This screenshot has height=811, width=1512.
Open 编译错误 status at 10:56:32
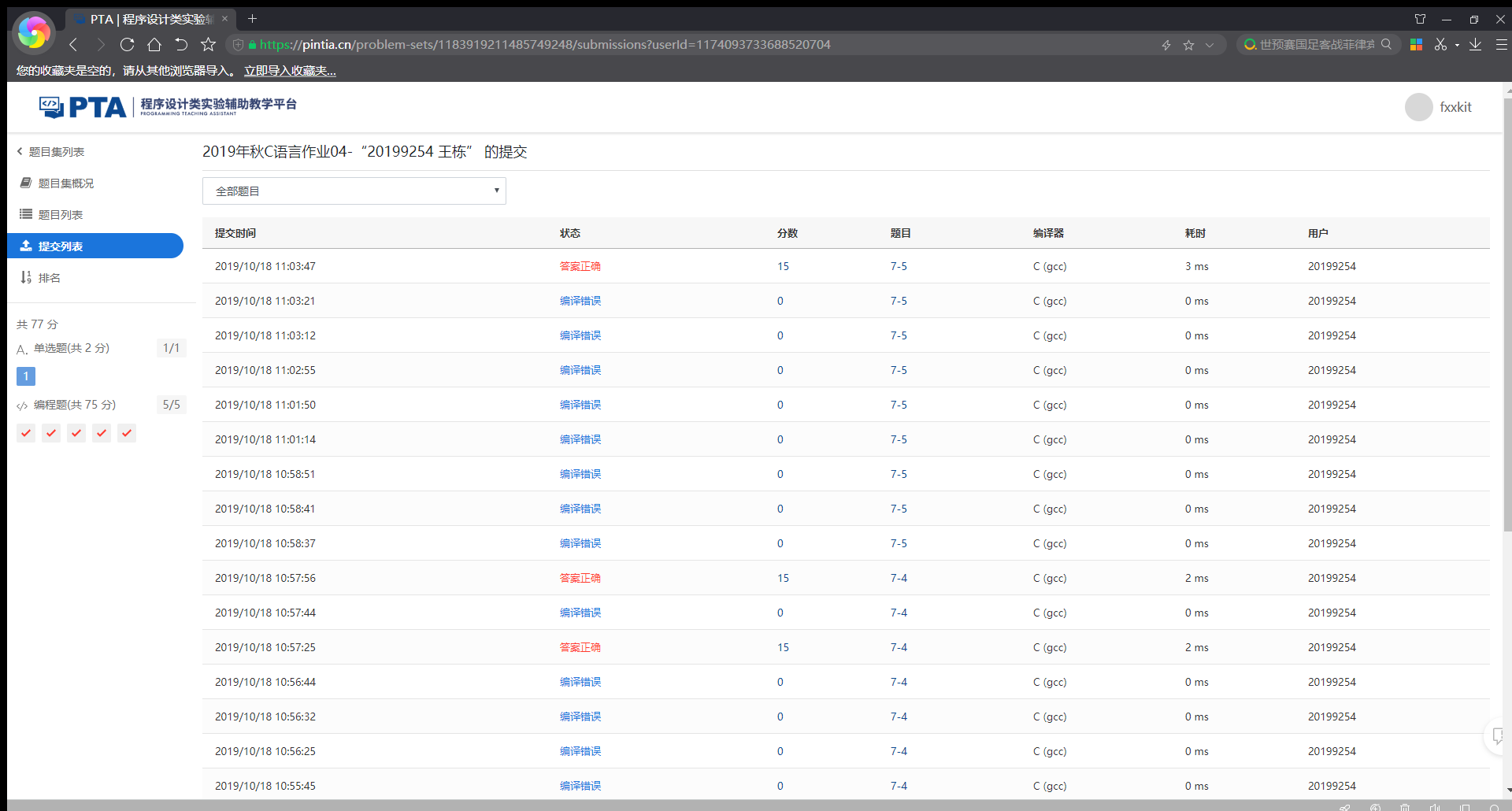[x=580, y=717]
